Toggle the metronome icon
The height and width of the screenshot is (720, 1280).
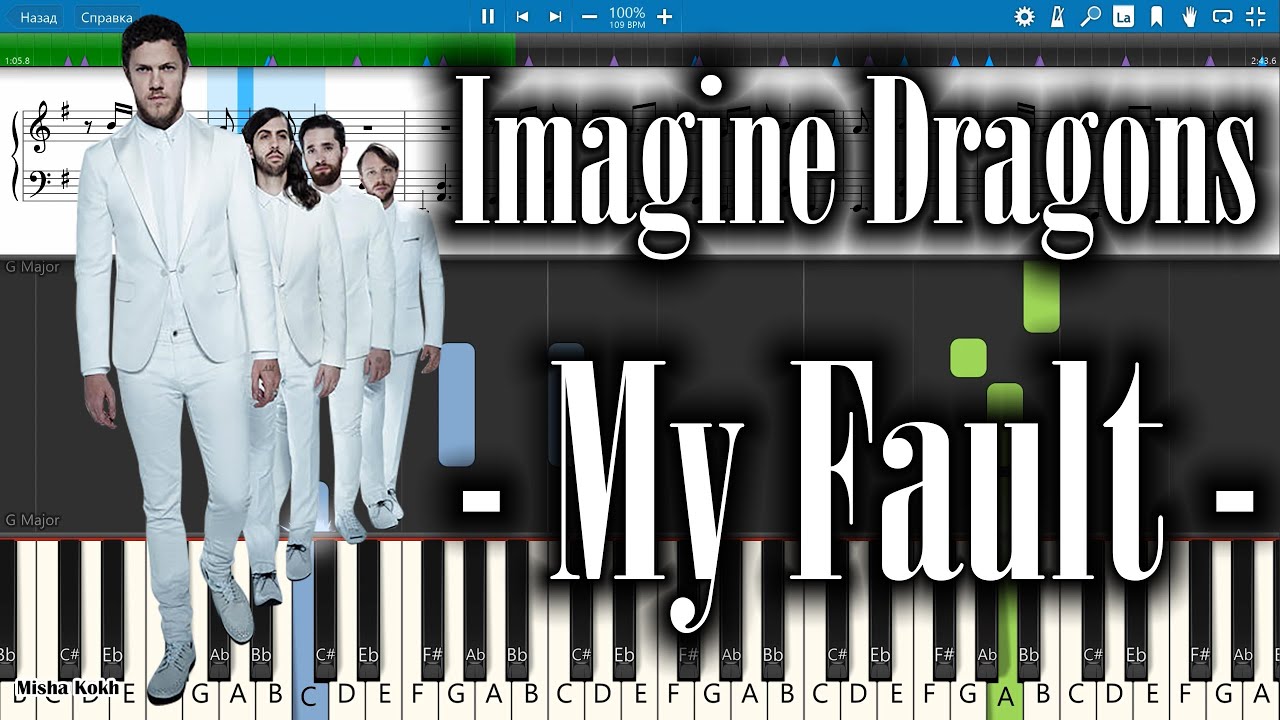tap(1058, 16)
